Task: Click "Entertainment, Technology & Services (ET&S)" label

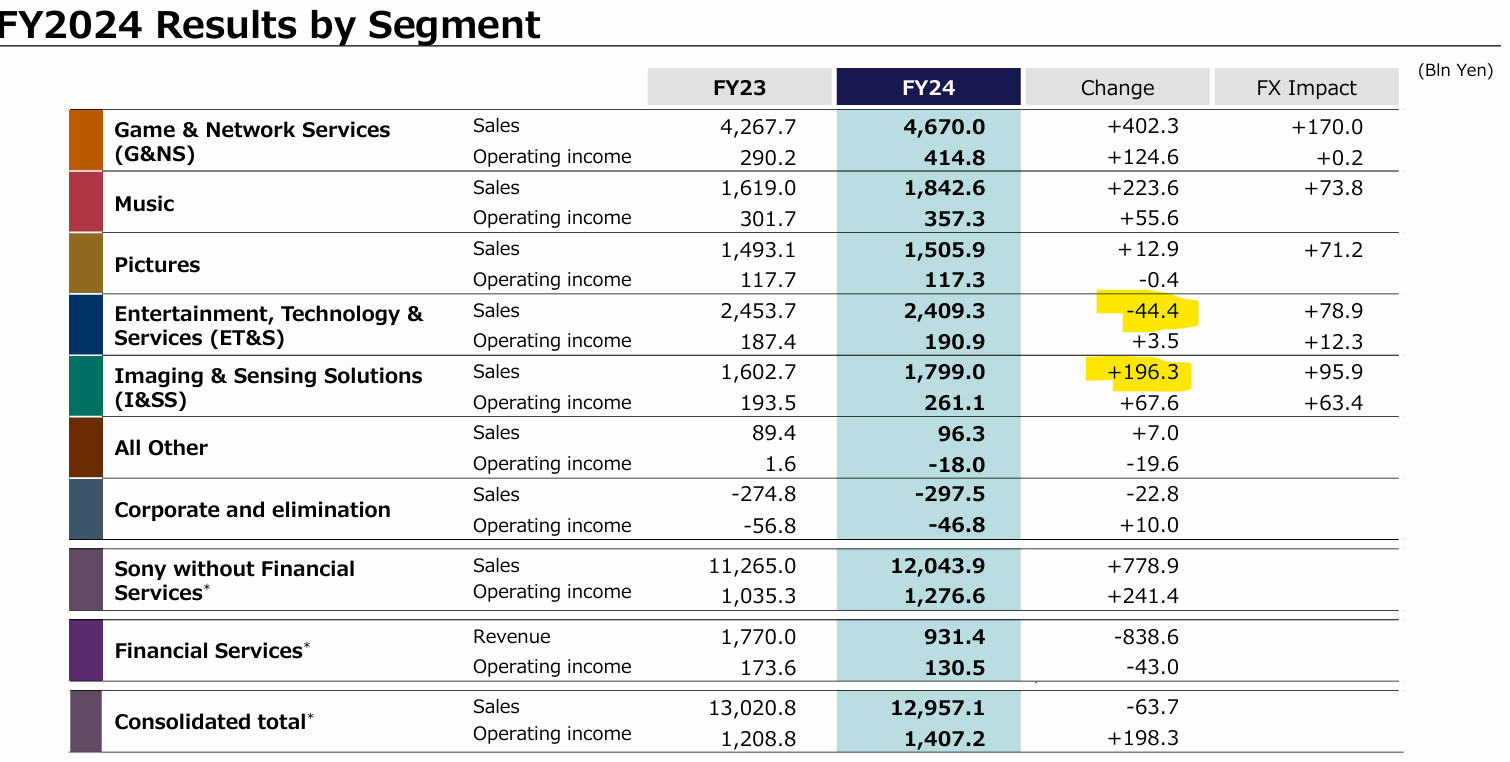Action: (x=269, y=326)
